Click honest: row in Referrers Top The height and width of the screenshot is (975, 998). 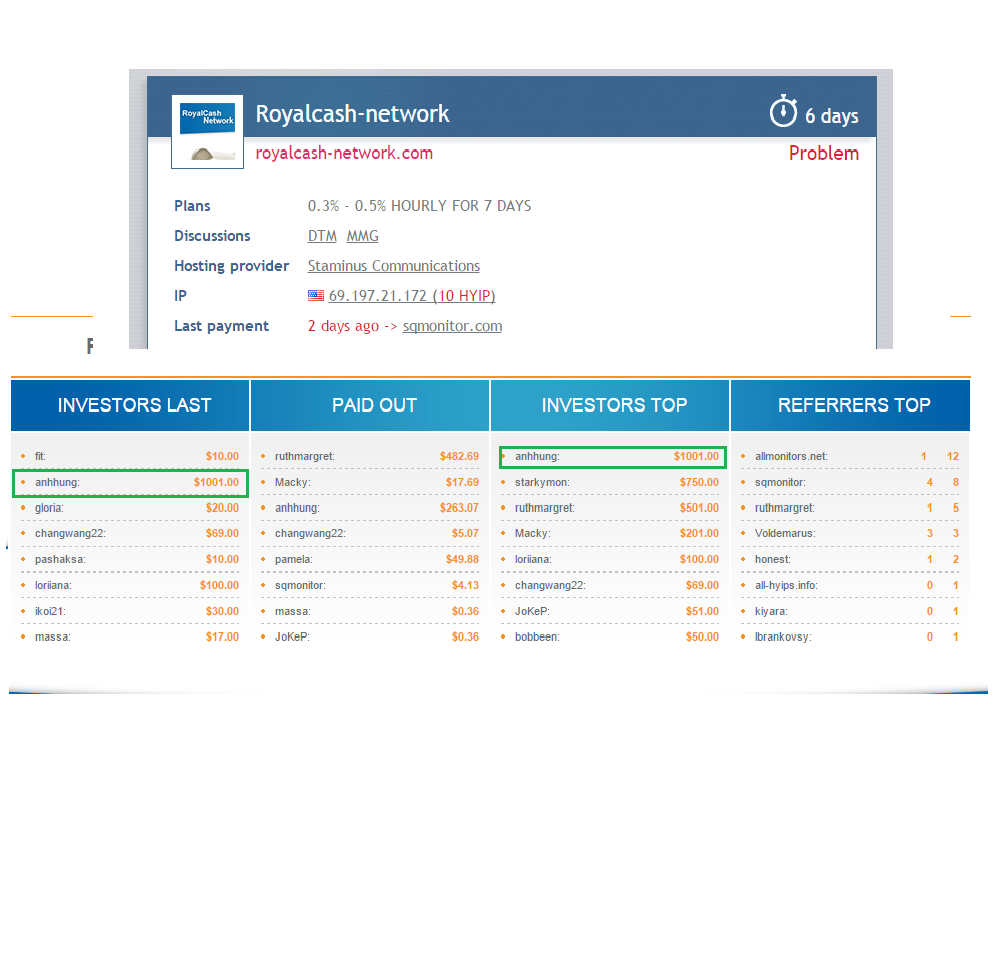[x=850, y=559]
